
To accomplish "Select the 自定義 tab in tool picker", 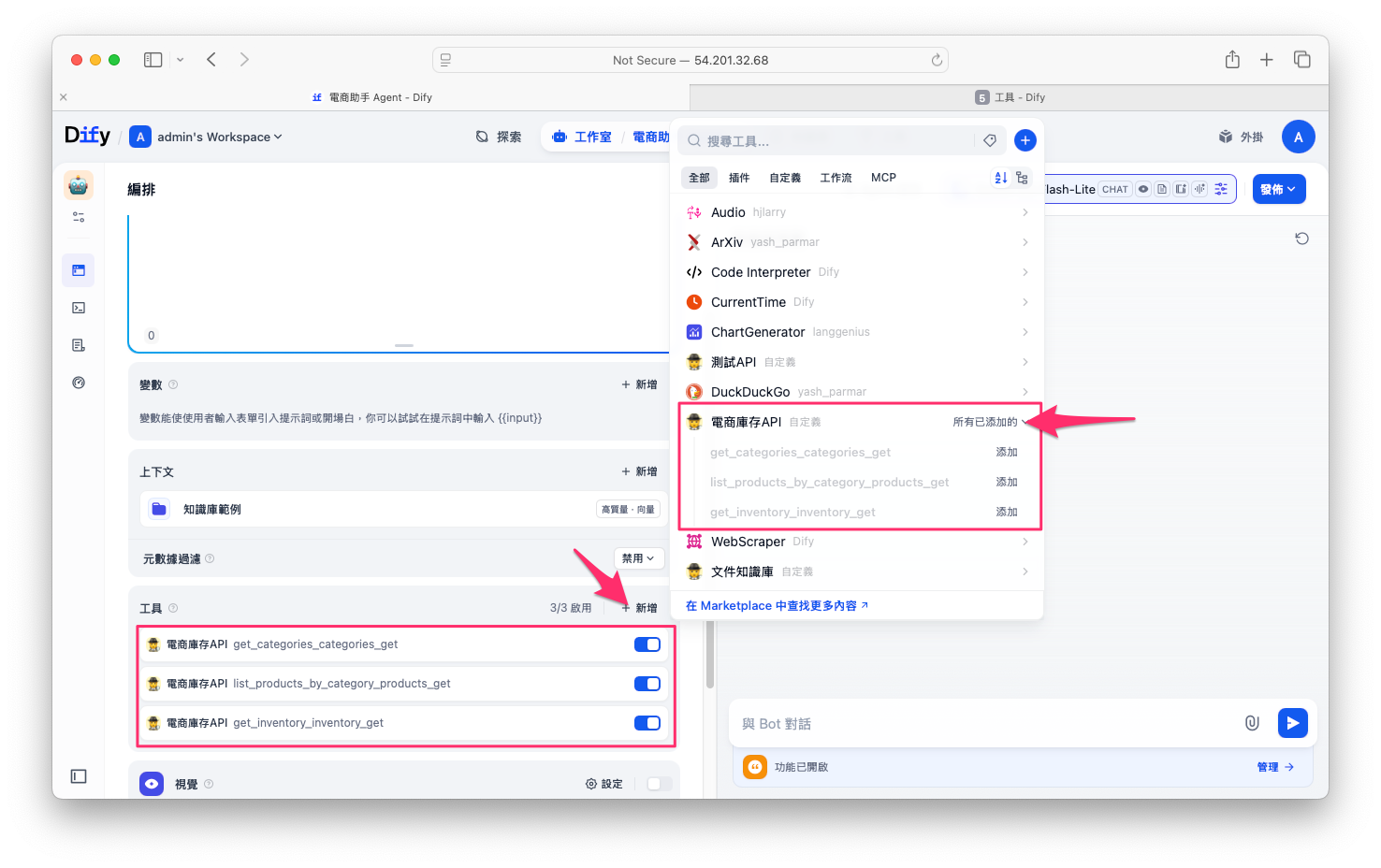I will 784,178.
